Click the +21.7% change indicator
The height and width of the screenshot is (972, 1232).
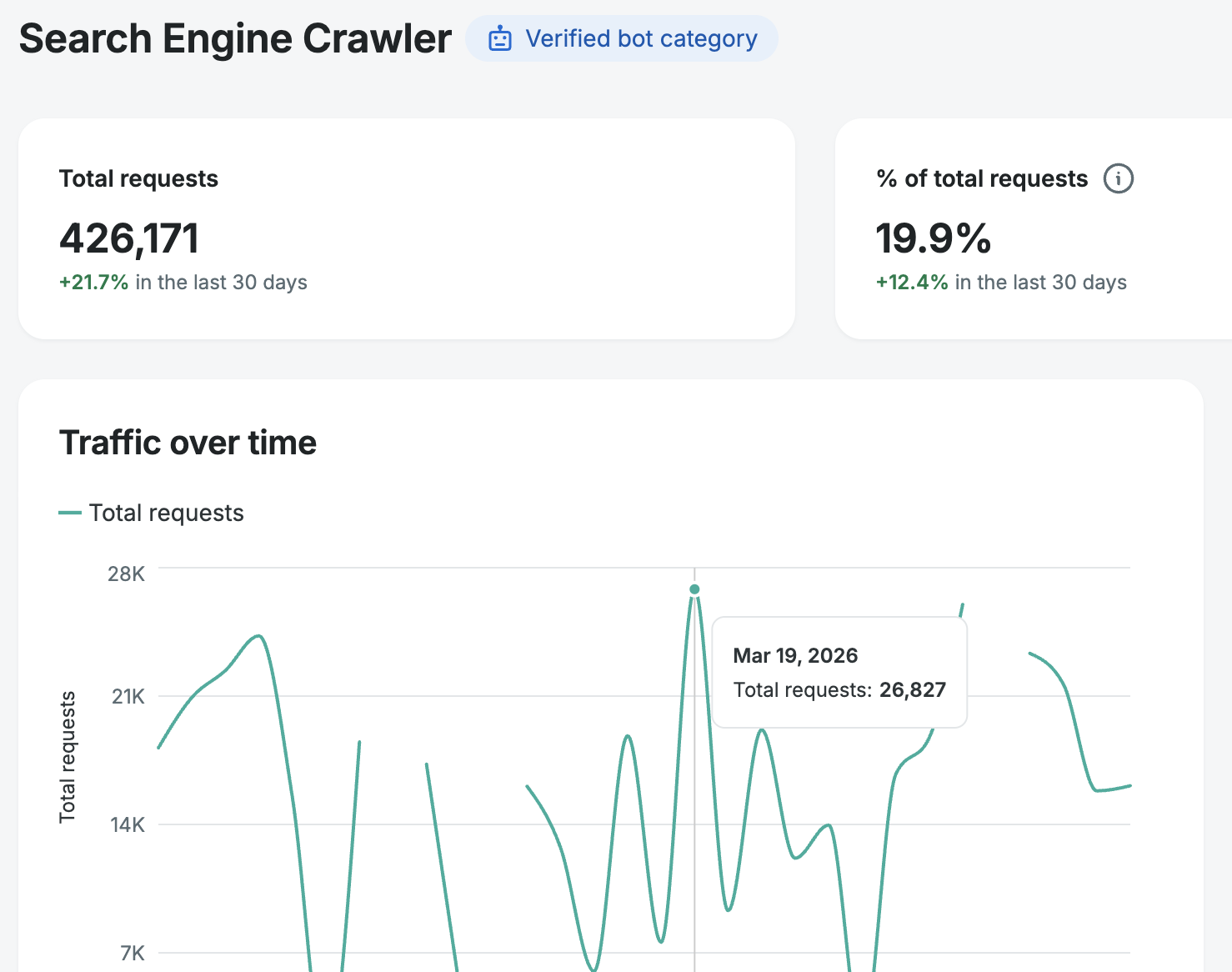tap(93, 283)
